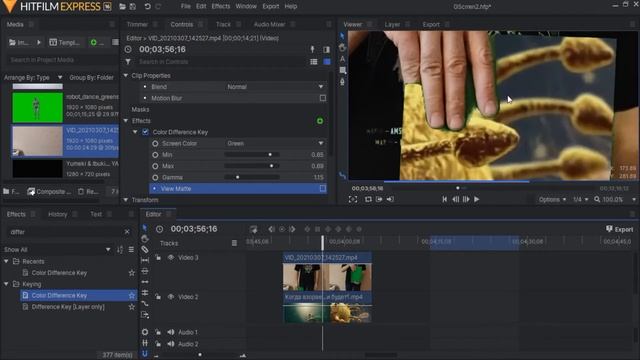
Task: Click the pin icon in Controls panel
Action: [313, 49]
